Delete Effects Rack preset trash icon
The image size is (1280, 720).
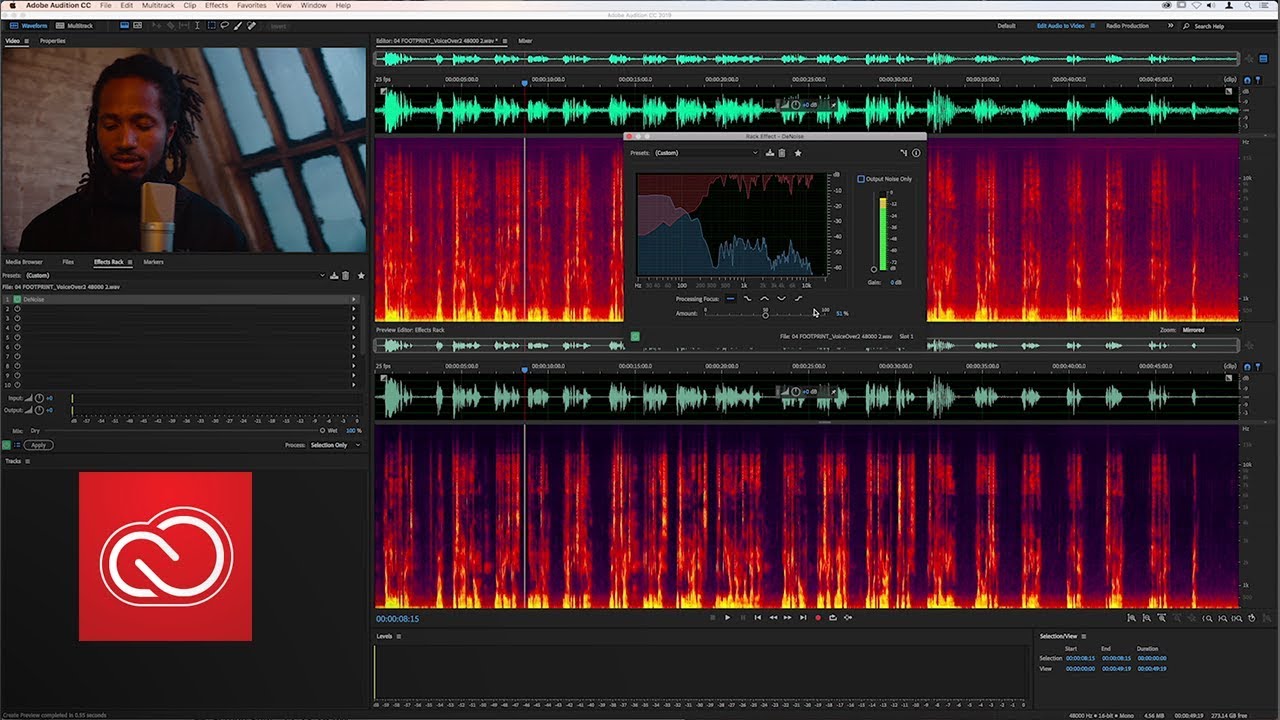pyautogui.click(x=346, y=275)
